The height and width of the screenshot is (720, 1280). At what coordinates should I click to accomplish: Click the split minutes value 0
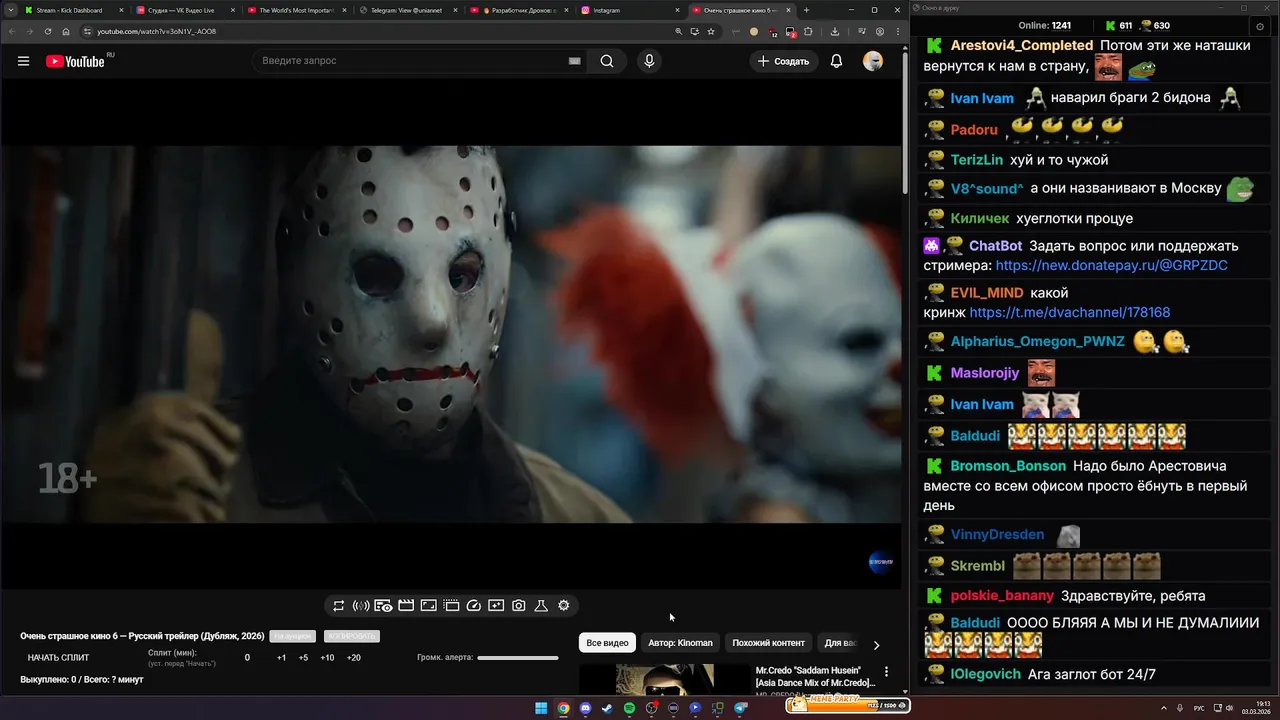(x=247, y=658)
